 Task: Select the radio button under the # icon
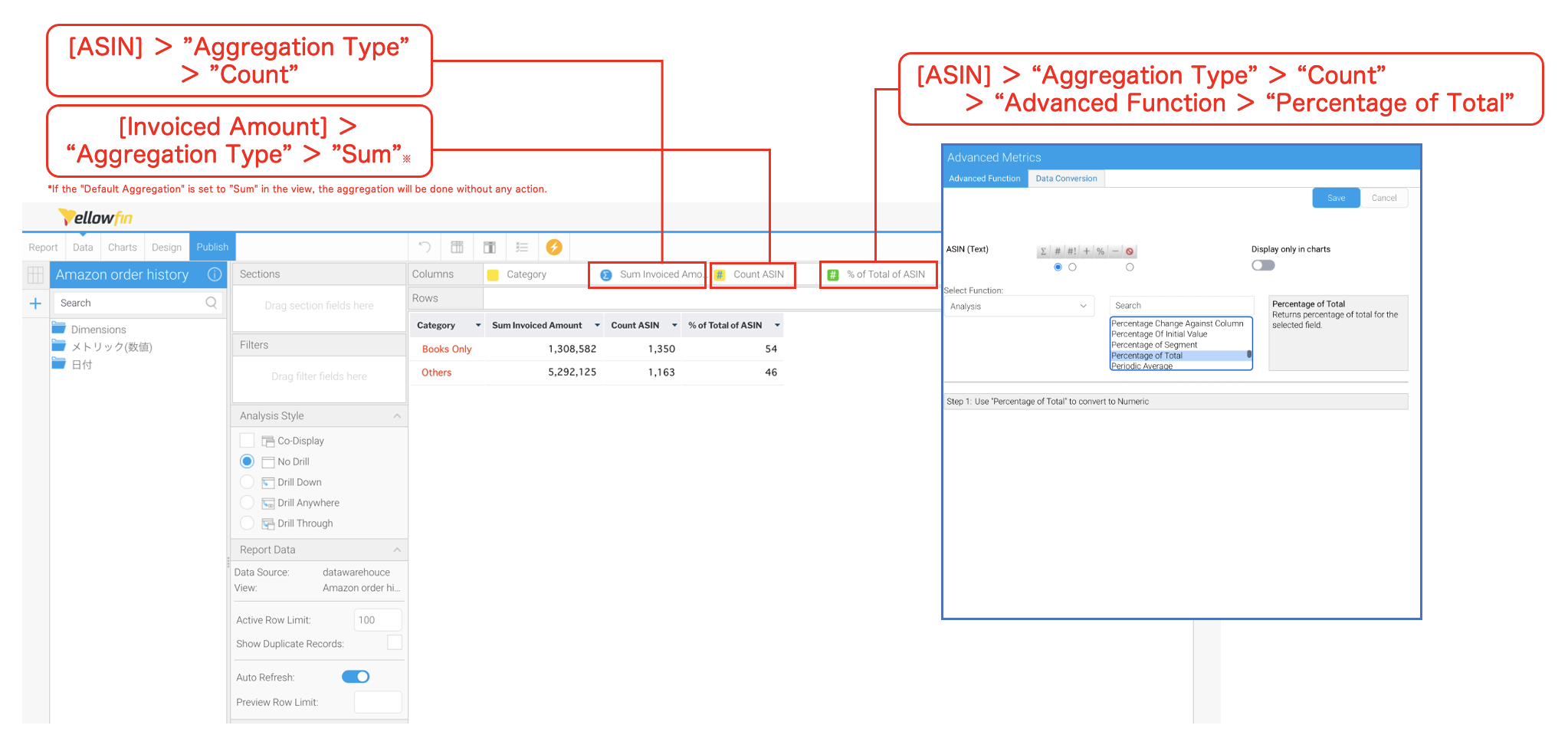click(x=1058, y=267)
